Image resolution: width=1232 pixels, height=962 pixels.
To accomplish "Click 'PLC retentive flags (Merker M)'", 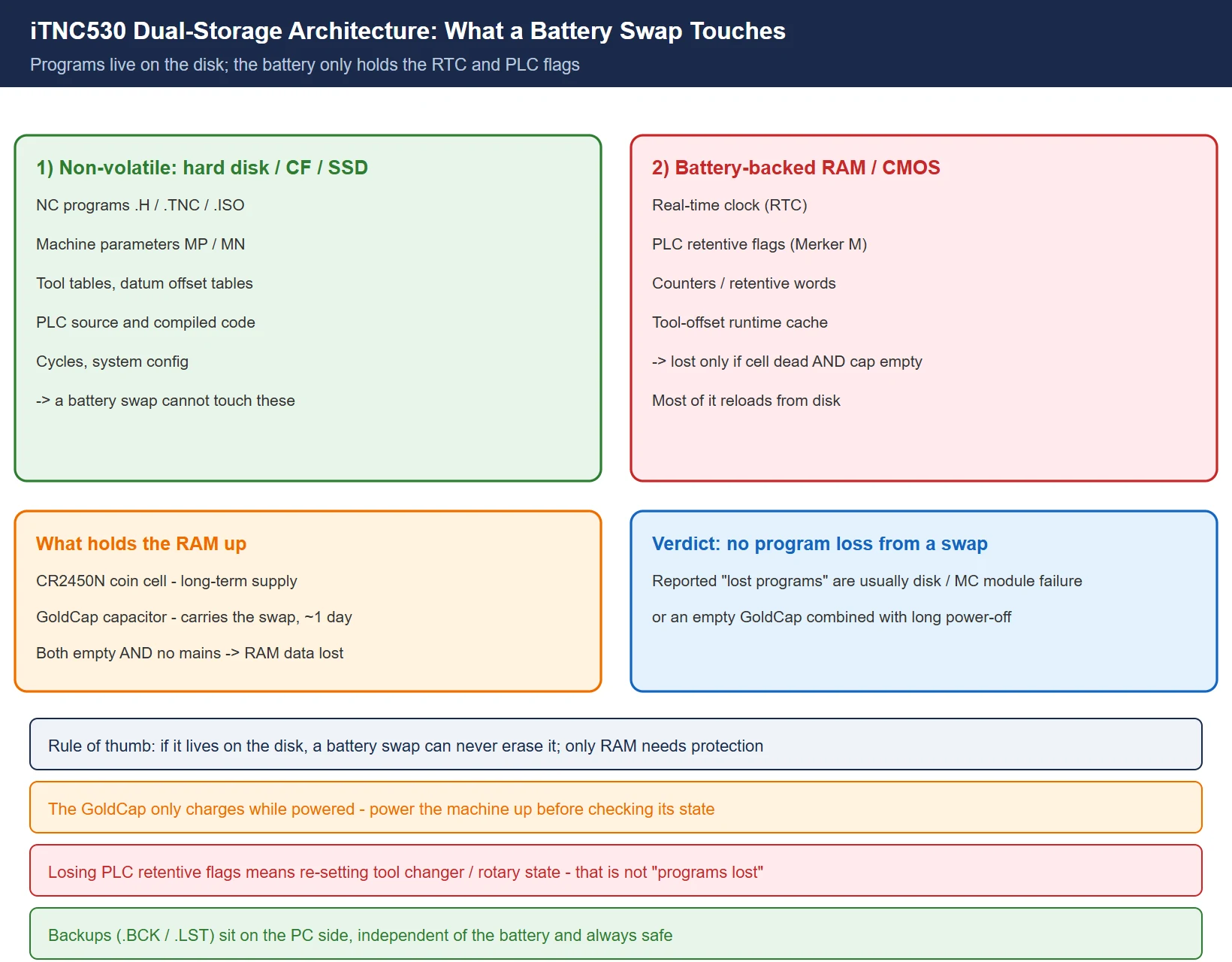I will point(759,244).
